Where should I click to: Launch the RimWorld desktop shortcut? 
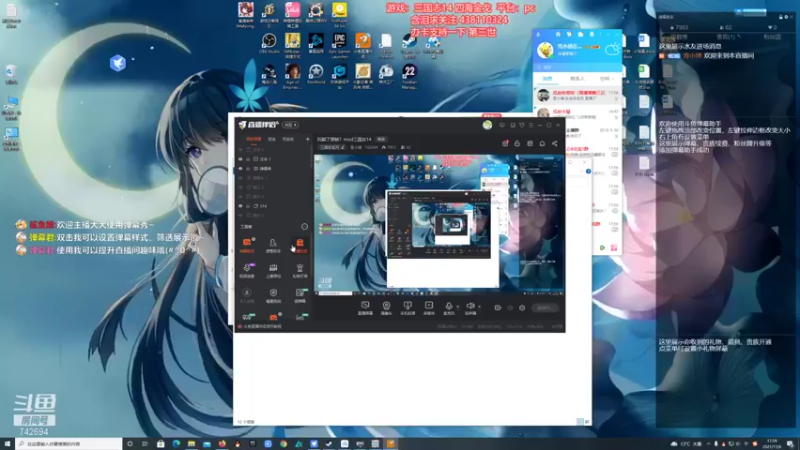click(316, 74)
